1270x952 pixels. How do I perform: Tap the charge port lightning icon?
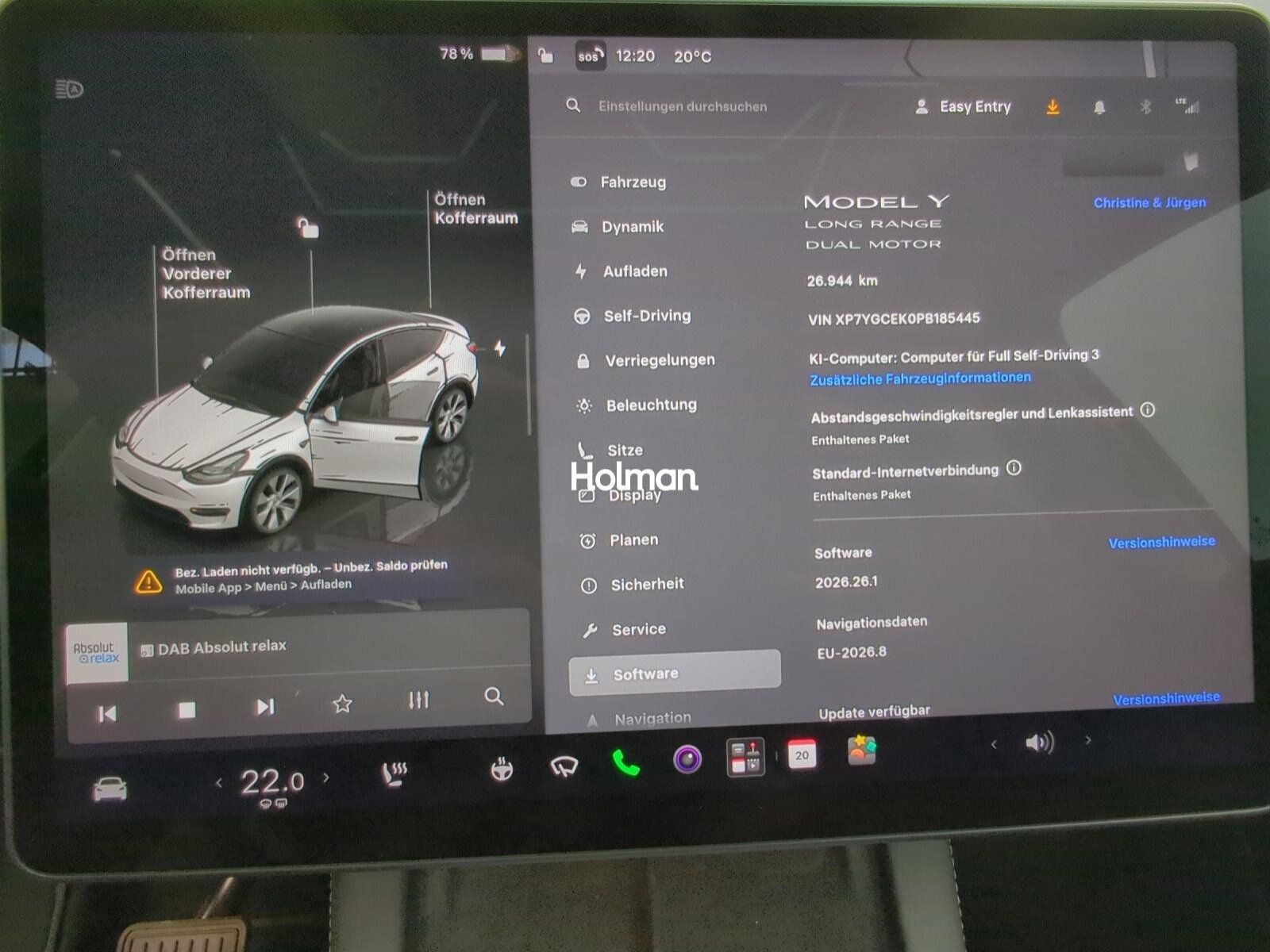pyautogui.click(x=500, y=347)
